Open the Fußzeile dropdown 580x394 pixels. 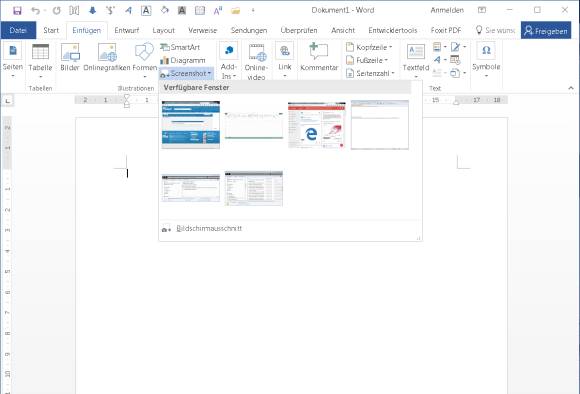[x=367, y=60]
